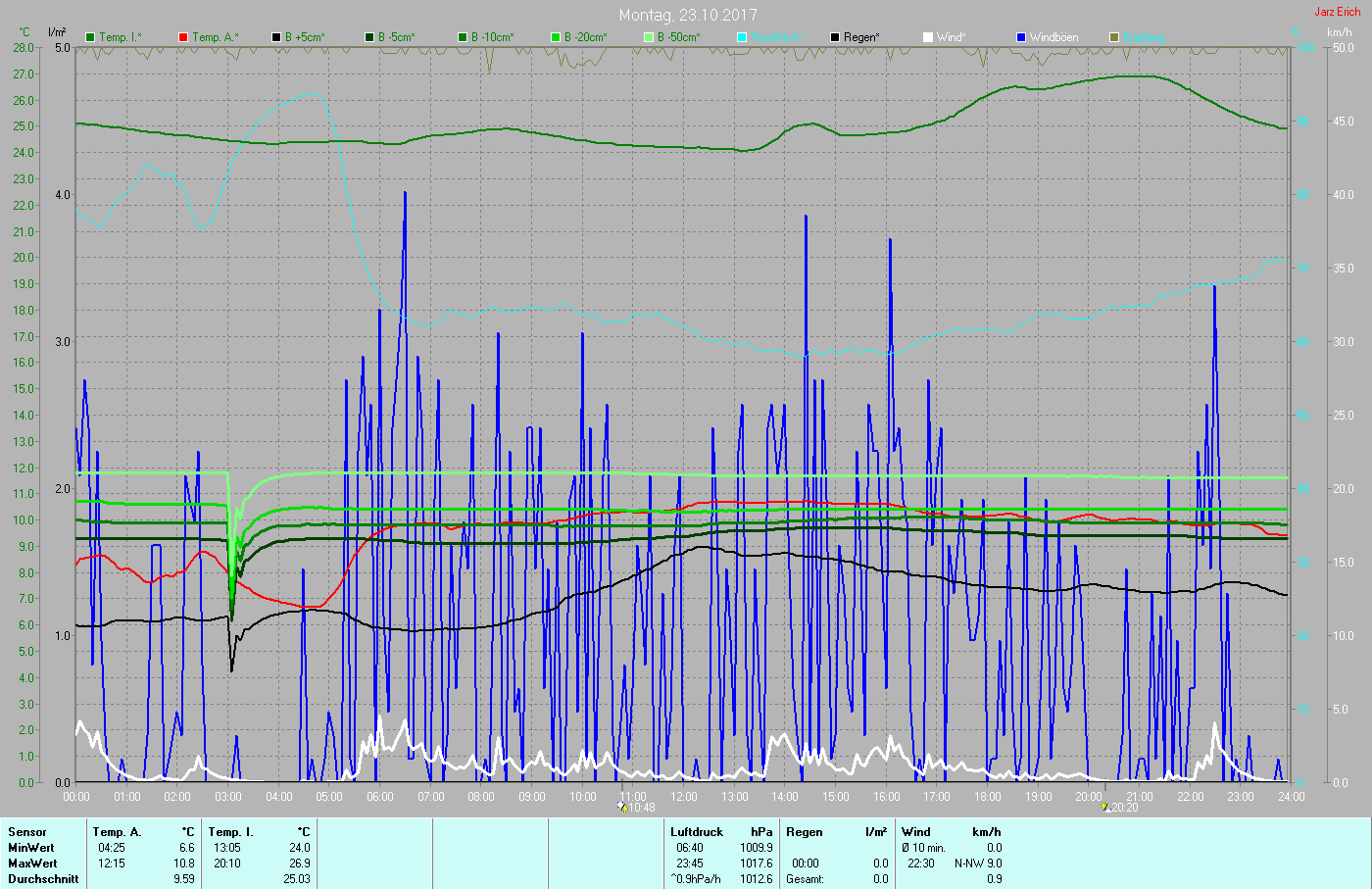Click the 'Sensor' column header
1372x889 pixels.
point(27,832)
